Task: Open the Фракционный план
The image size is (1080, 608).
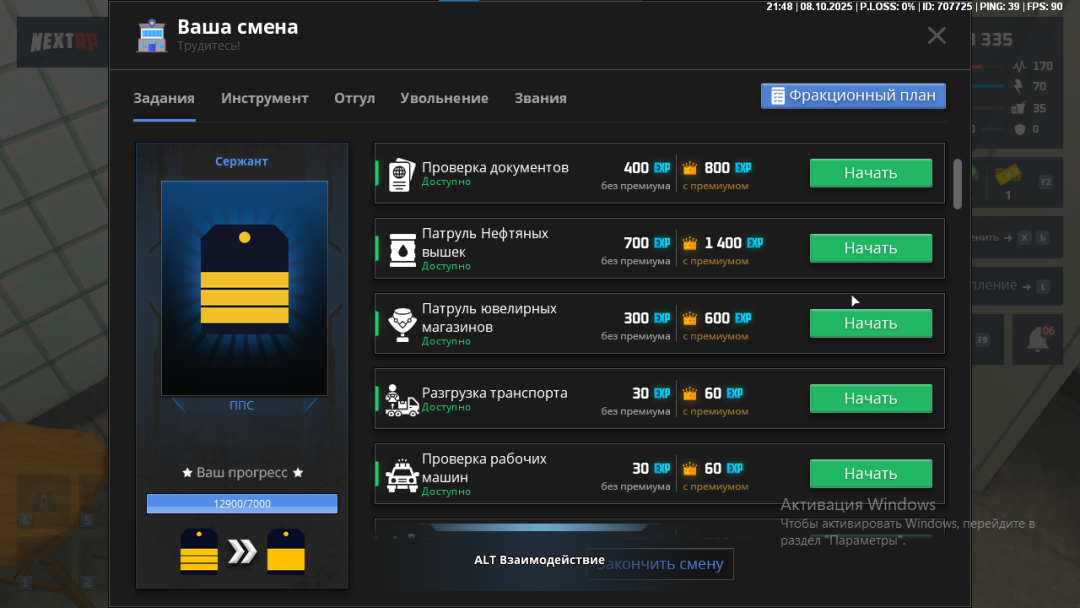Action: (x=853, y=96)
